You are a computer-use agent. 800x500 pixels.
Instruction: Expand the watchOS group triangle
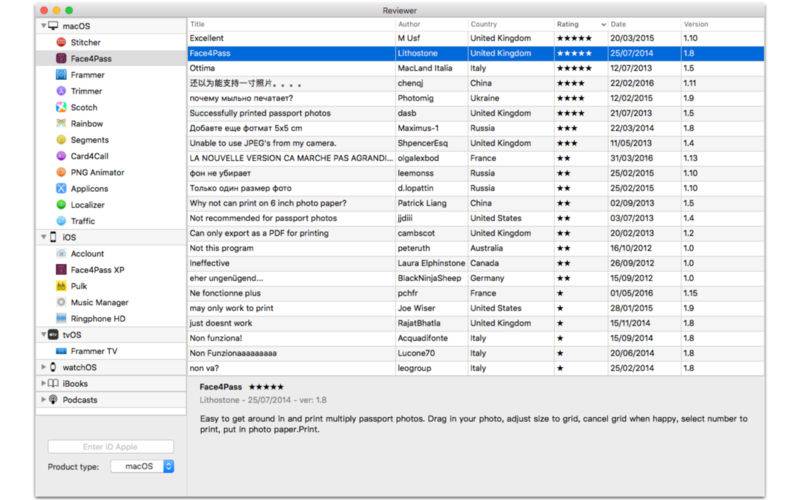tap(43, 367)
